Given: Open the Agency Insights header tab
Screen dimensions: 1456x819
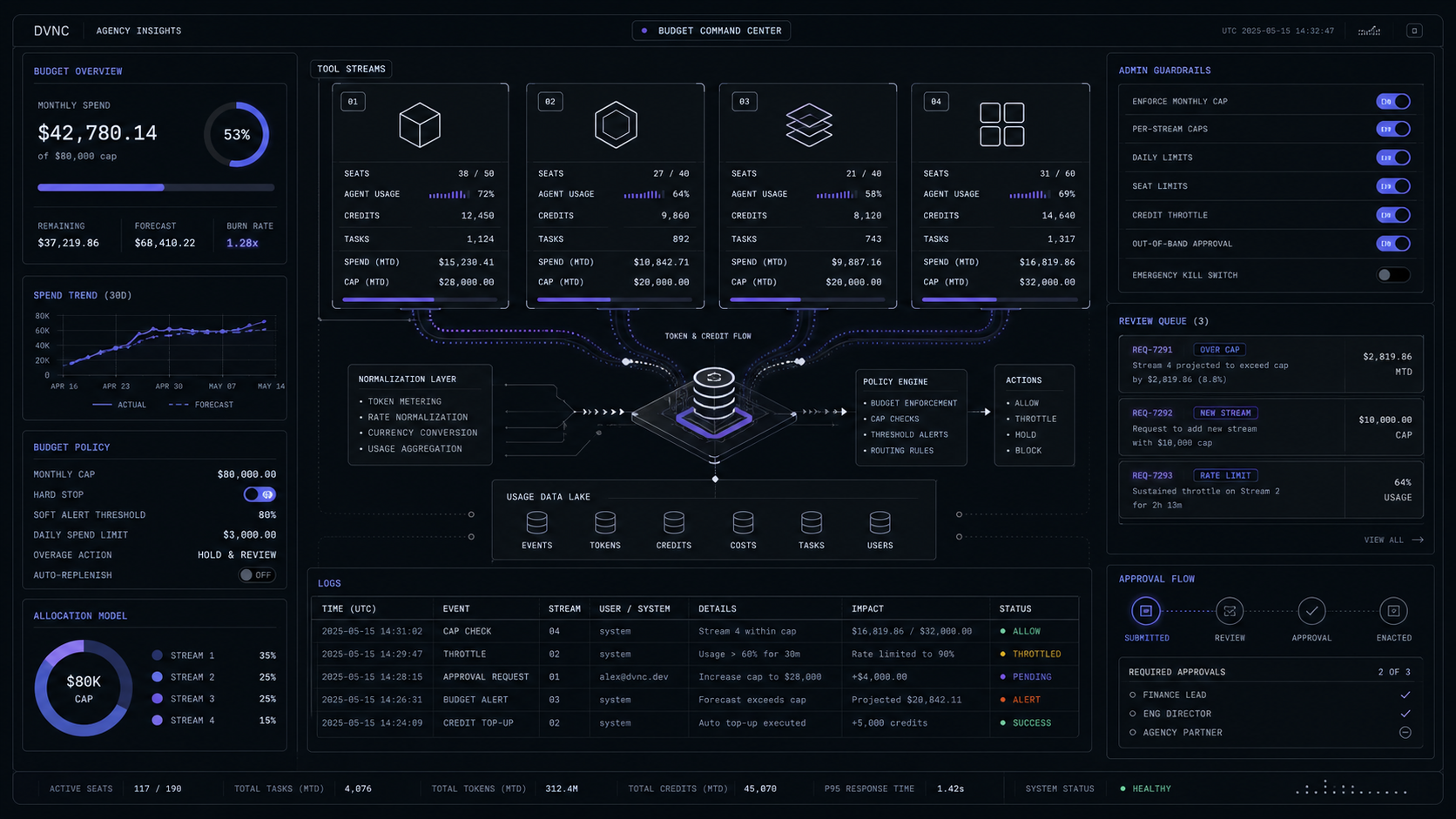Looking at the screenshot, I should pyautogui.click(x=138, y=30).
